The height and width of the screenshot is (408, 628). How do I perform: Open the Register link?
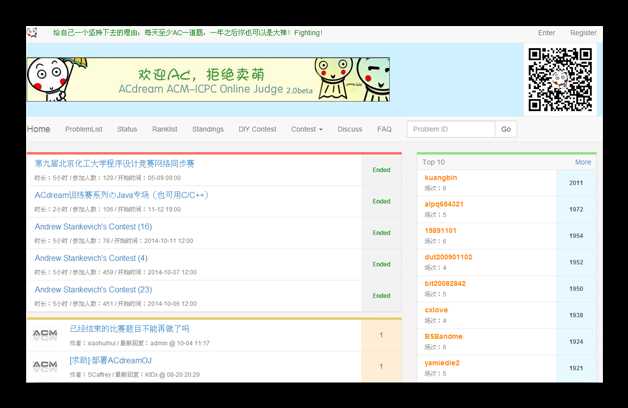[x=583, y=33]
